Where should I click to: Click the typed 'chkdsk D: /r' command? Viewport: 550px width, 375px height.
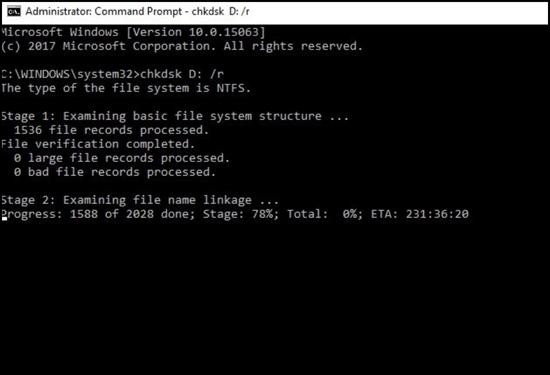click(x=182, y=74)
